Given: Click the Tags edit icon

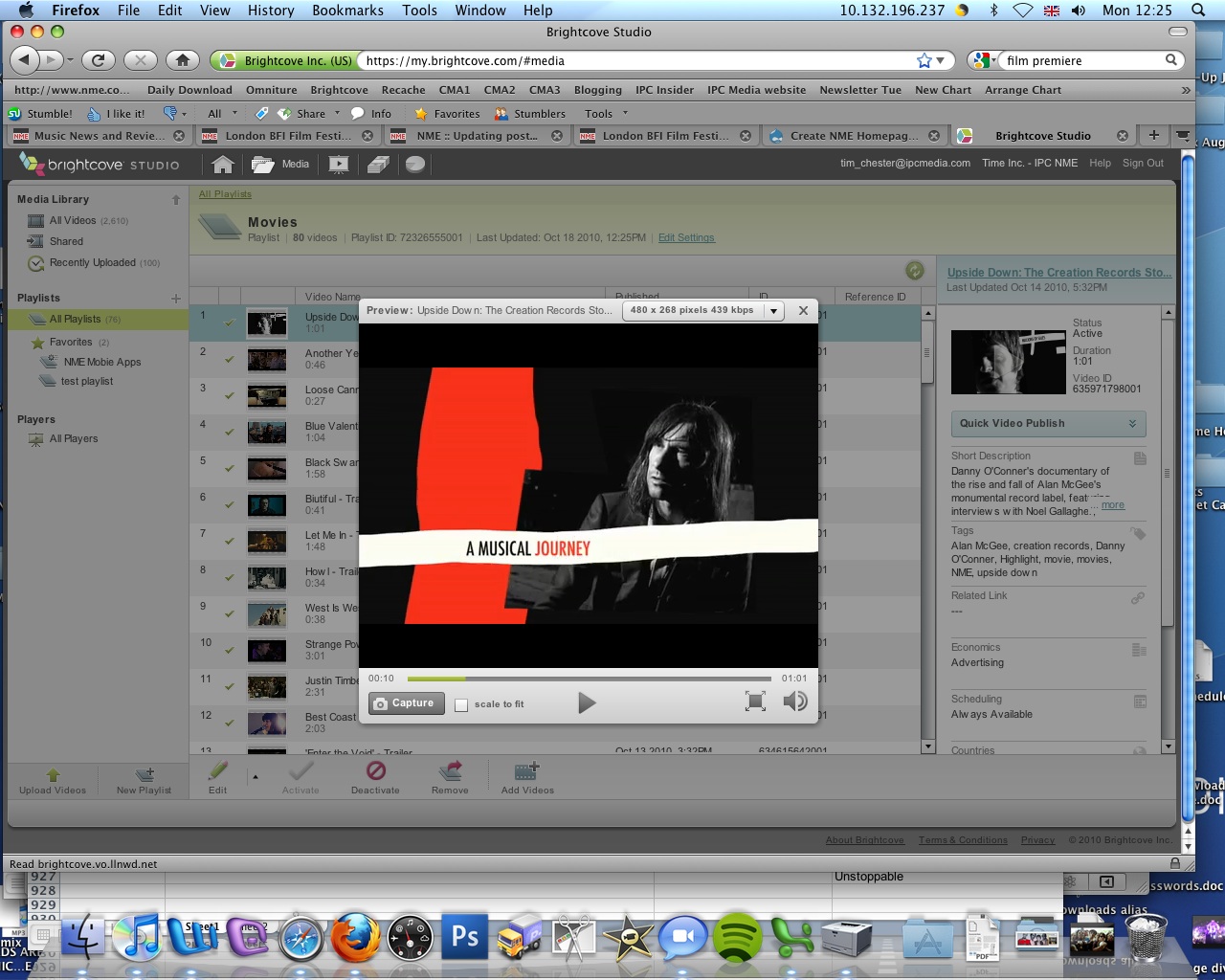Looking at the screenshot, I should tap(1138, 533).
